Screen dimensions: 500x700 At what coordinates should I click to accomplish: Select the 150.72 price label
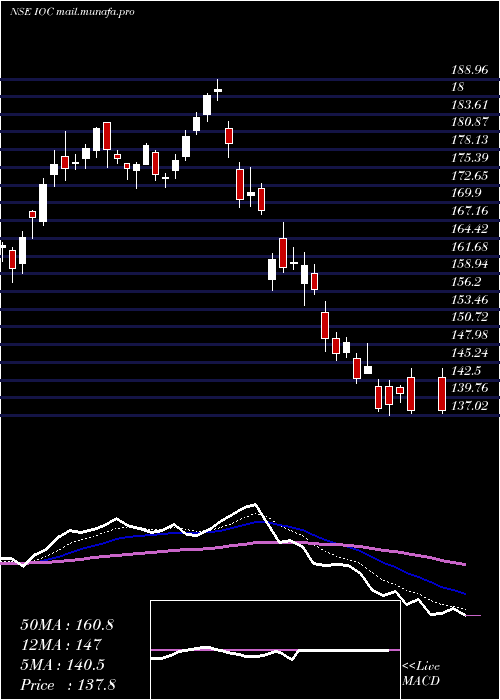coord(469,317)
